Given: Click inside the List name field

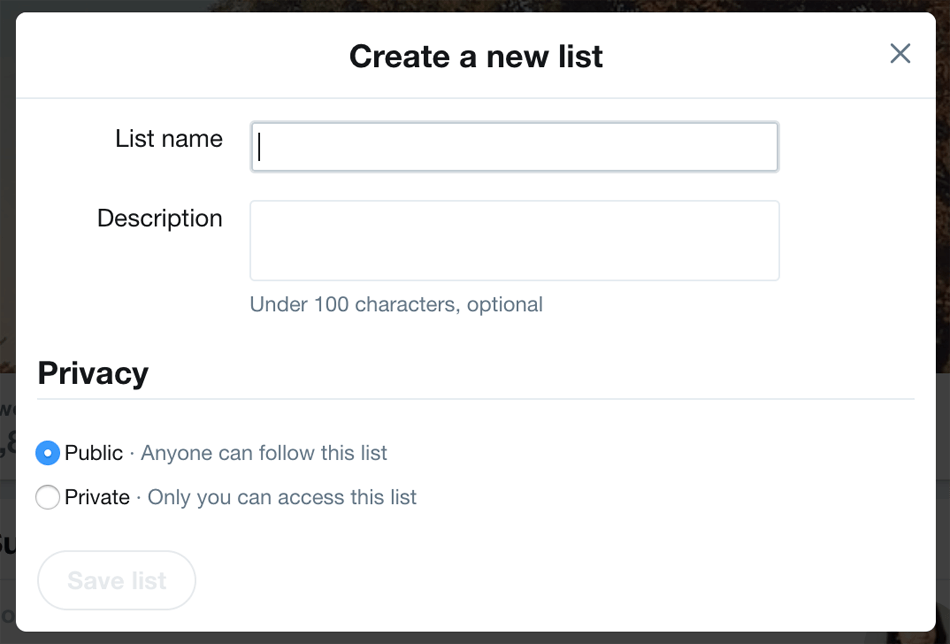Looking at the screenshot, I should pyautogui.click(x=514, y=147).
